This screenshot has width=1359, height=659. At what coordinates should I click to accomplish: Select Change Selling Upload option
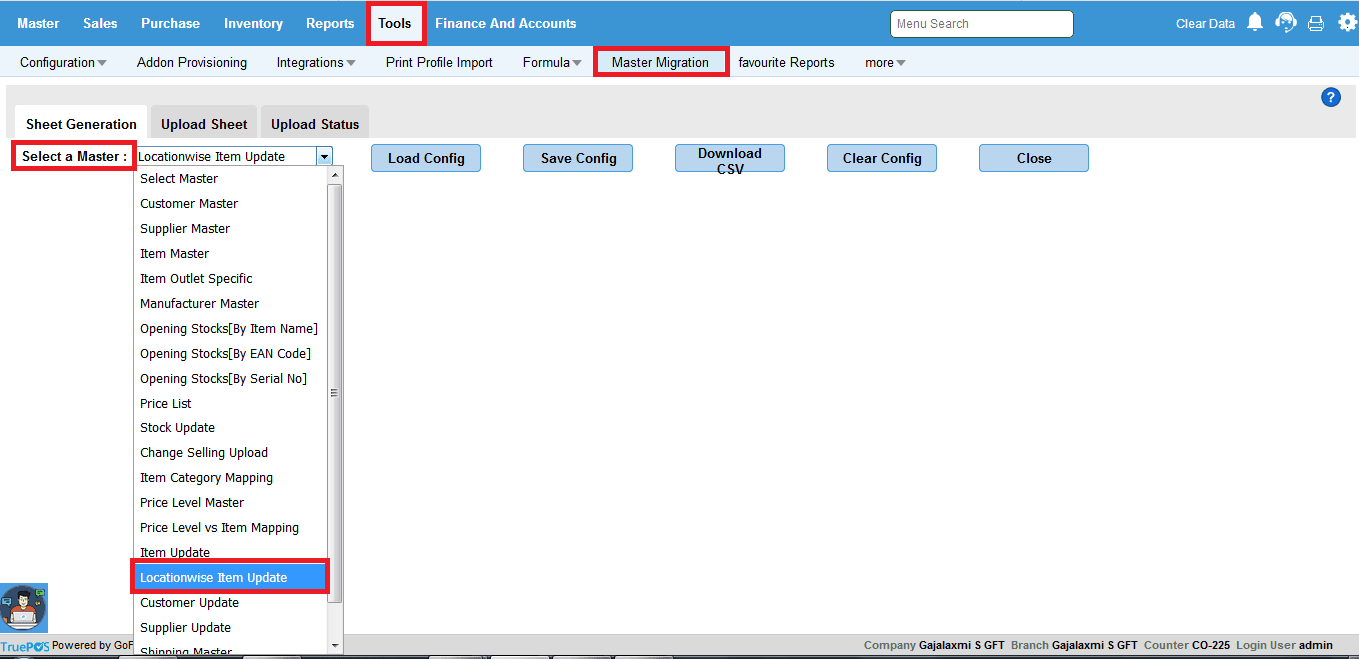[231, 452]
